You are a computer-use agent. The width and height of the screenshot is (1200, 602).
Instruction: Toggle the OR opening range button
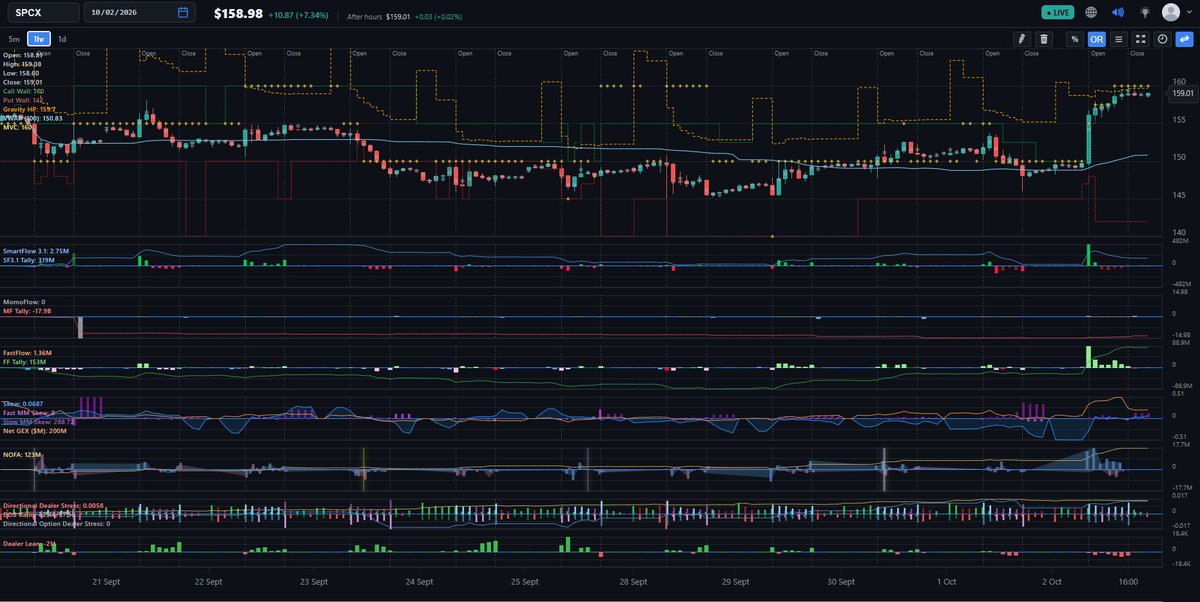tap(1097, 39)
